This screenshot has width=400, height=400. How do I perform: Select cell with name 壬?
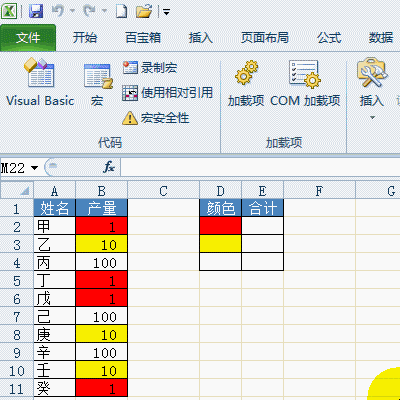pyautogui.click(x=55, y=371)
